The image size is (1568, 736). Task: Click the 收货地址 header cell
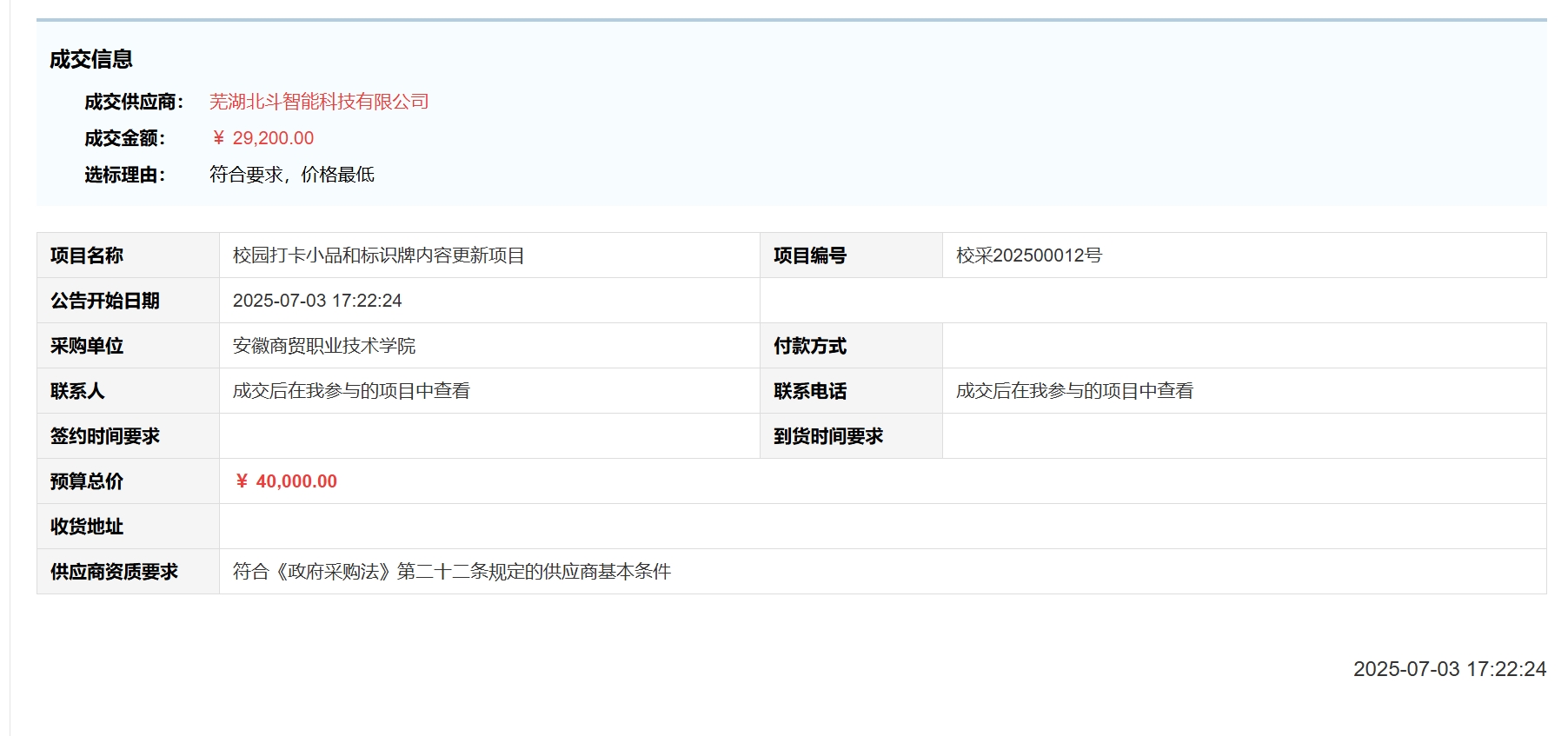87,527
